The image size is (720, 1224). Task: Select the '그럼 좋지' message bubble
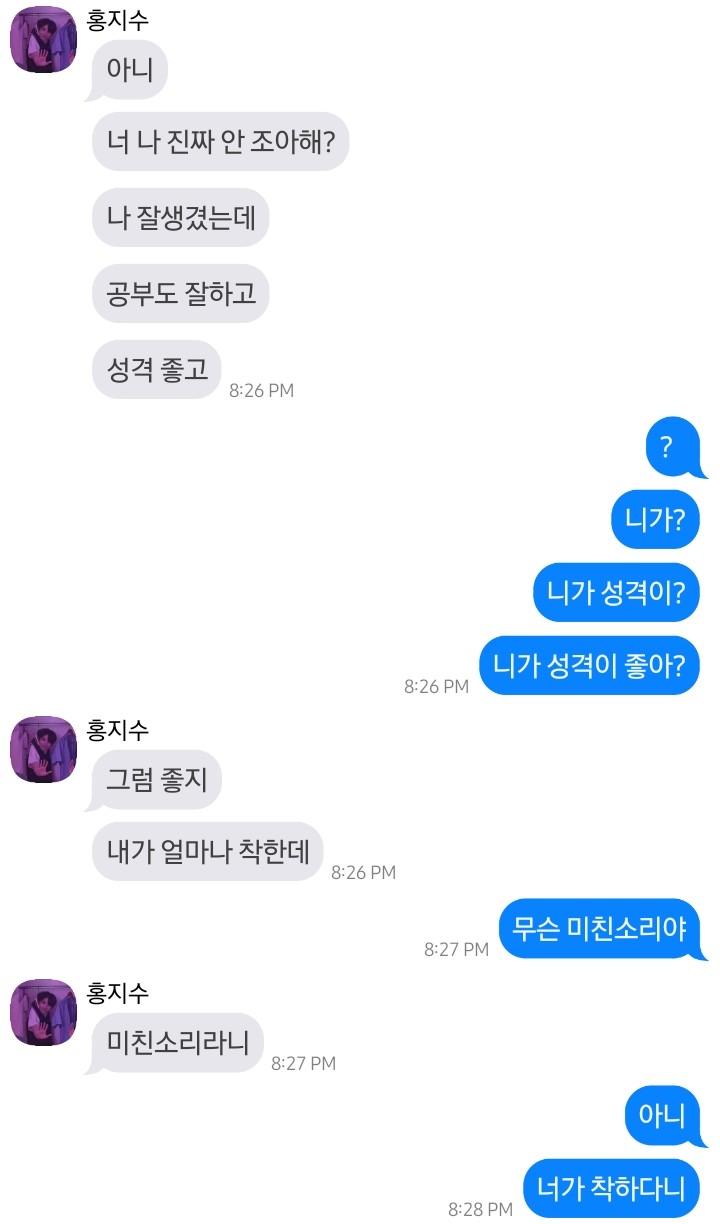click(x=153, y=779)
